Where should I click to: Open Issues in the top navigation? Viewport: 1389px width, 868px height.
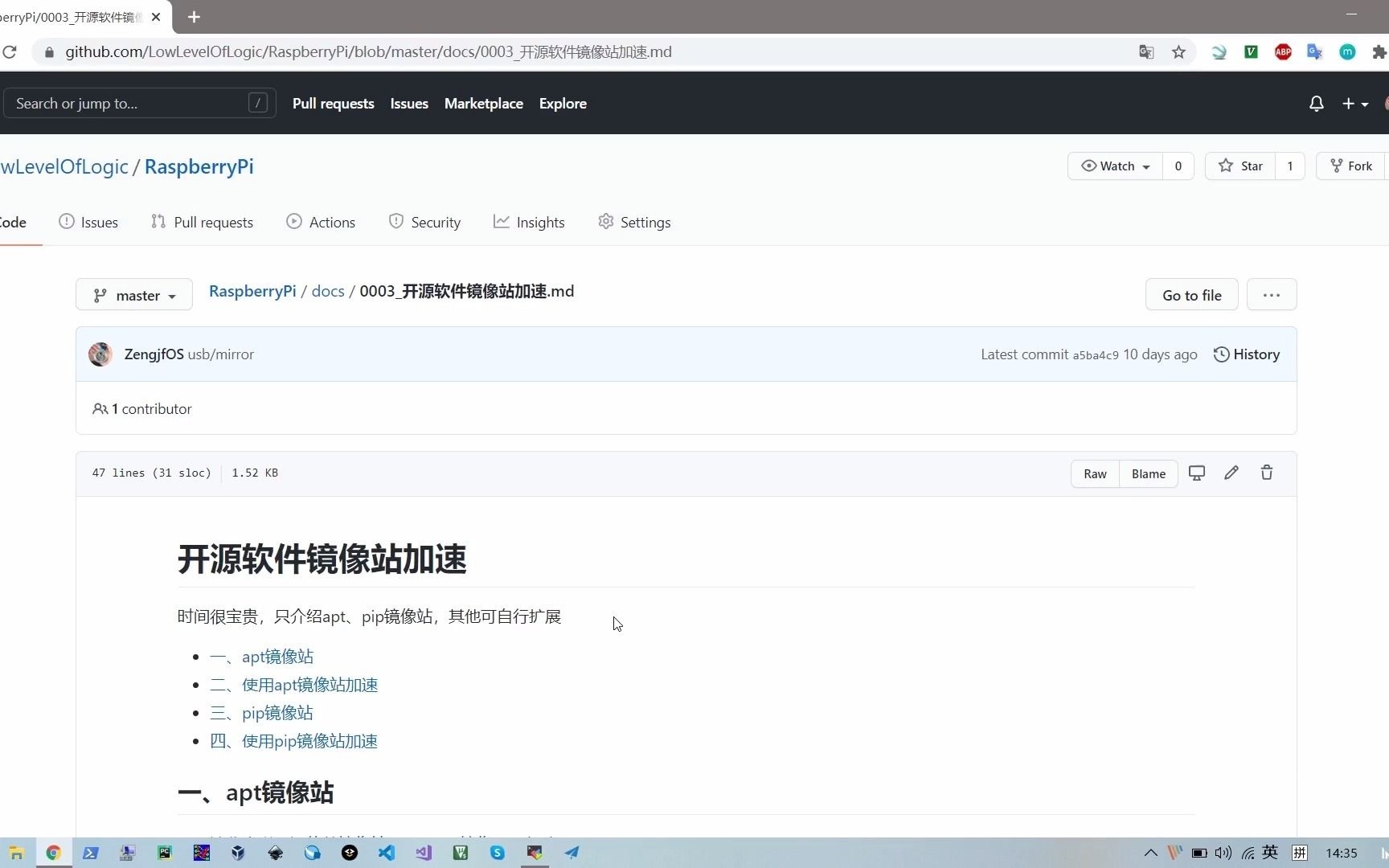[409, 104]
